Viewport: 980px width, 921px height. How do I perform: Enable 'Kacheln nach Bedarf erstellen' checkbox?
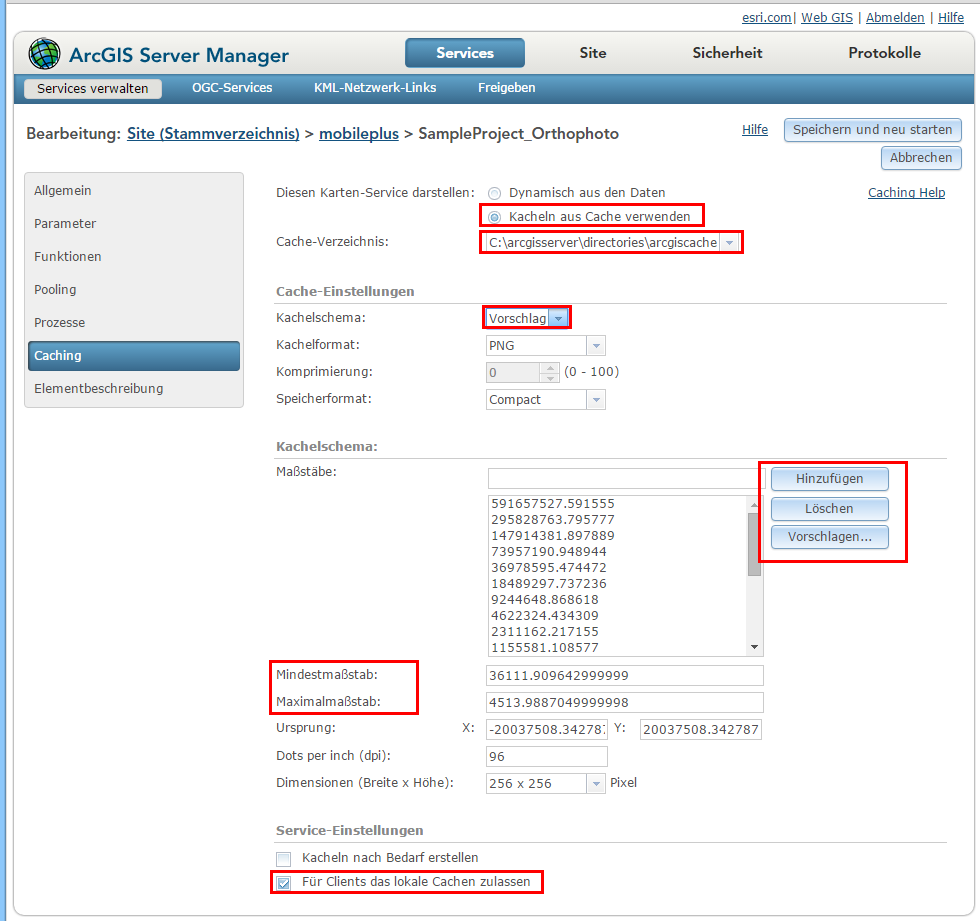pos(284,858)
